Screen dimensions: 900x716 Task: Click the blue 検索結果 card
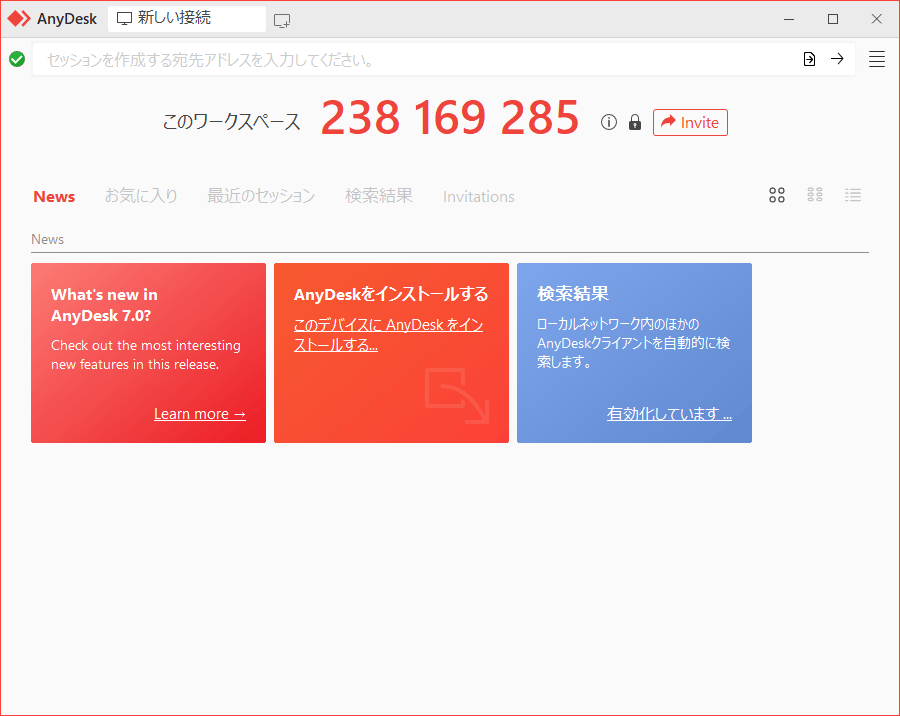(634, 353)
